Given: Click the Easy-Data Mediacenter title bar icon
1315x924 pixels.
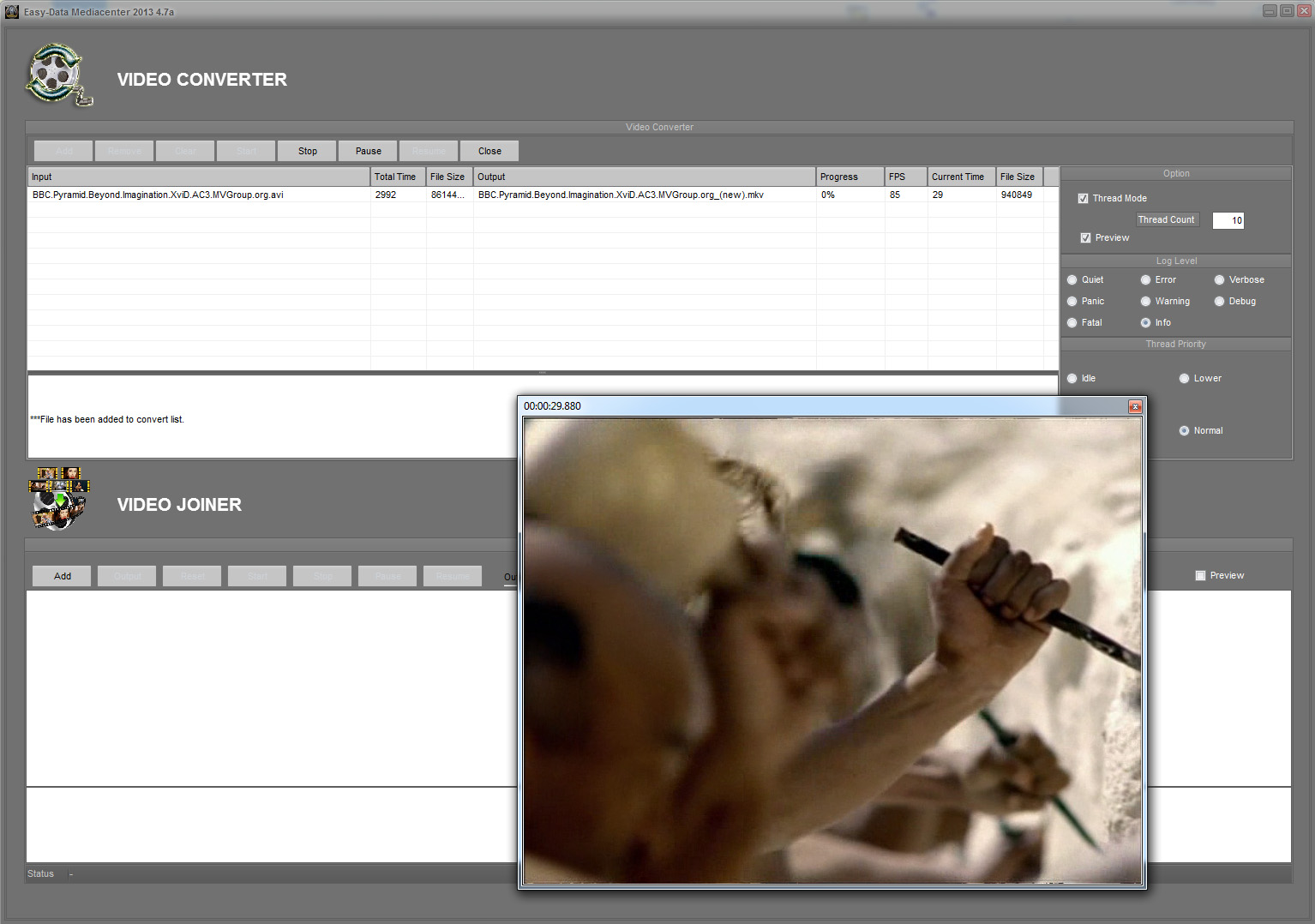Looking at the screenshot, I should [12, 12].
